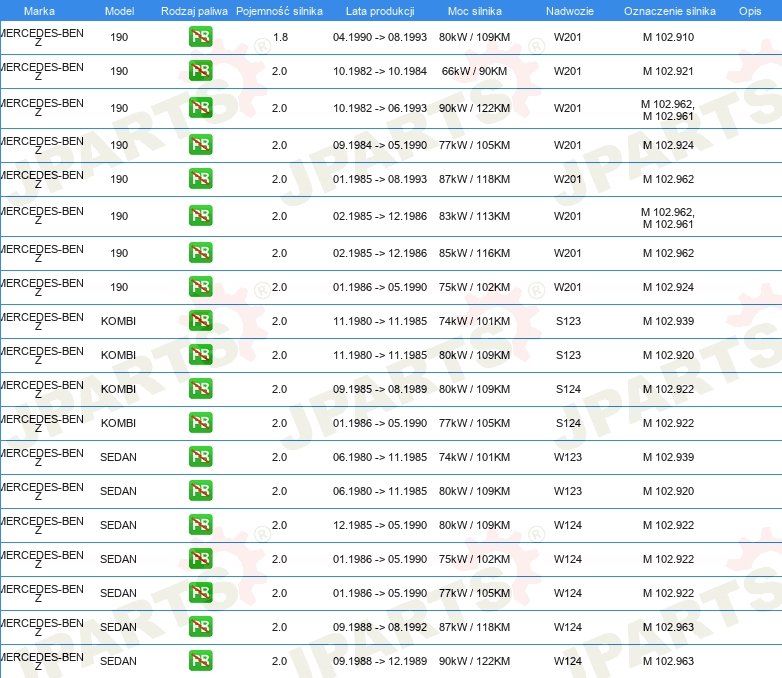Click production years 12.1985 -> 05.1990

380,525
